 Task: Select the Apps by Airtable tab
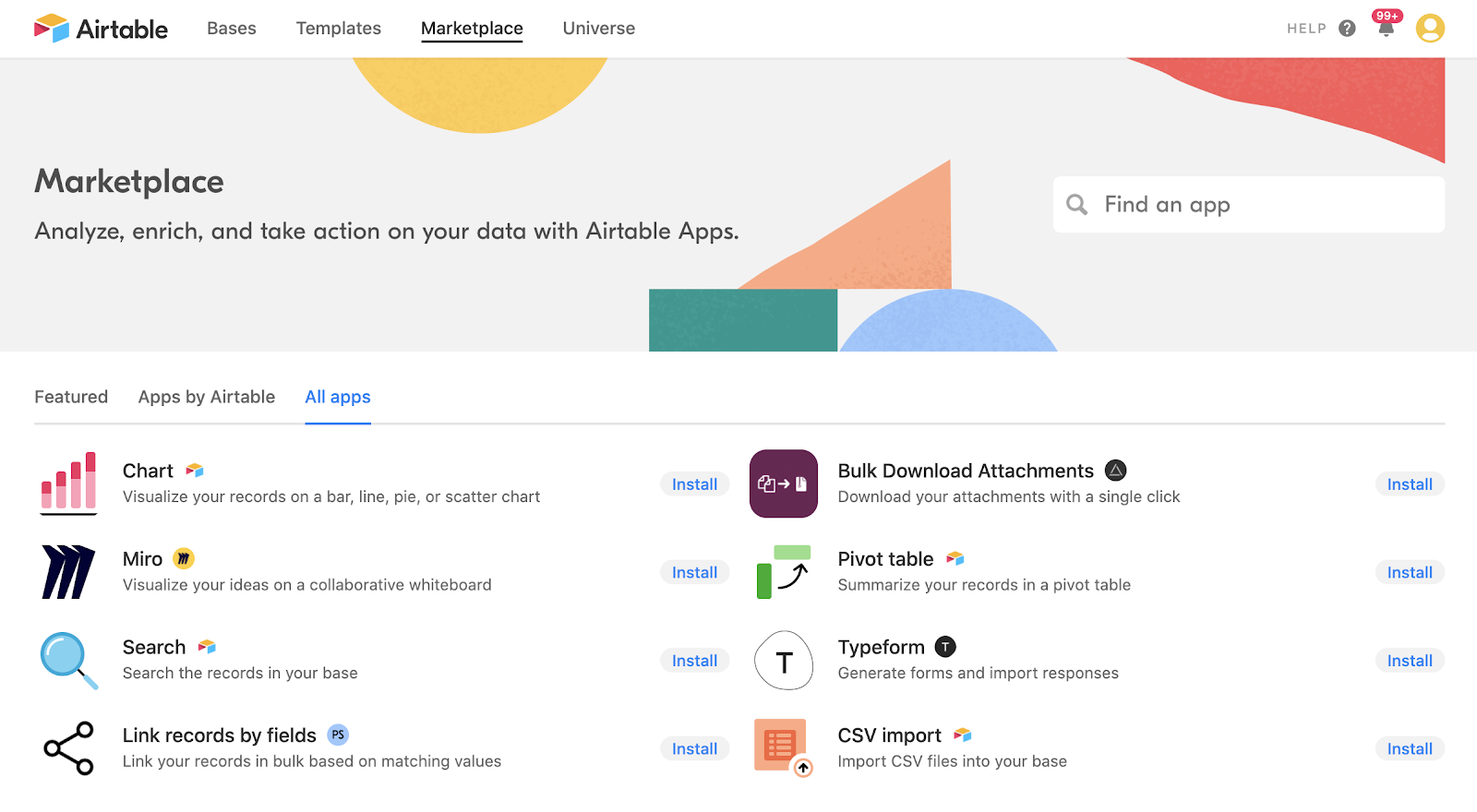(x=207, y=397)
